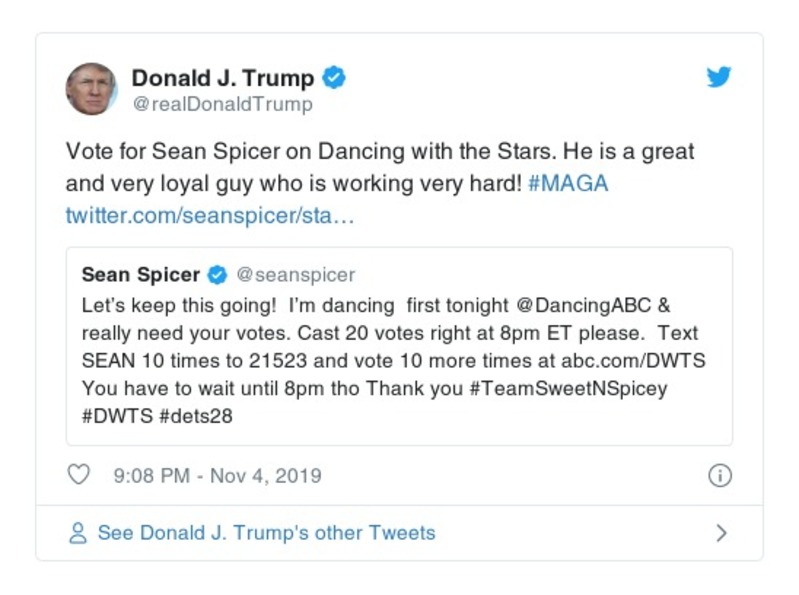Click See Donald J. Trump's other Tweets
The height and width of the screenshot is (595, 799).
tap(266, 533)
